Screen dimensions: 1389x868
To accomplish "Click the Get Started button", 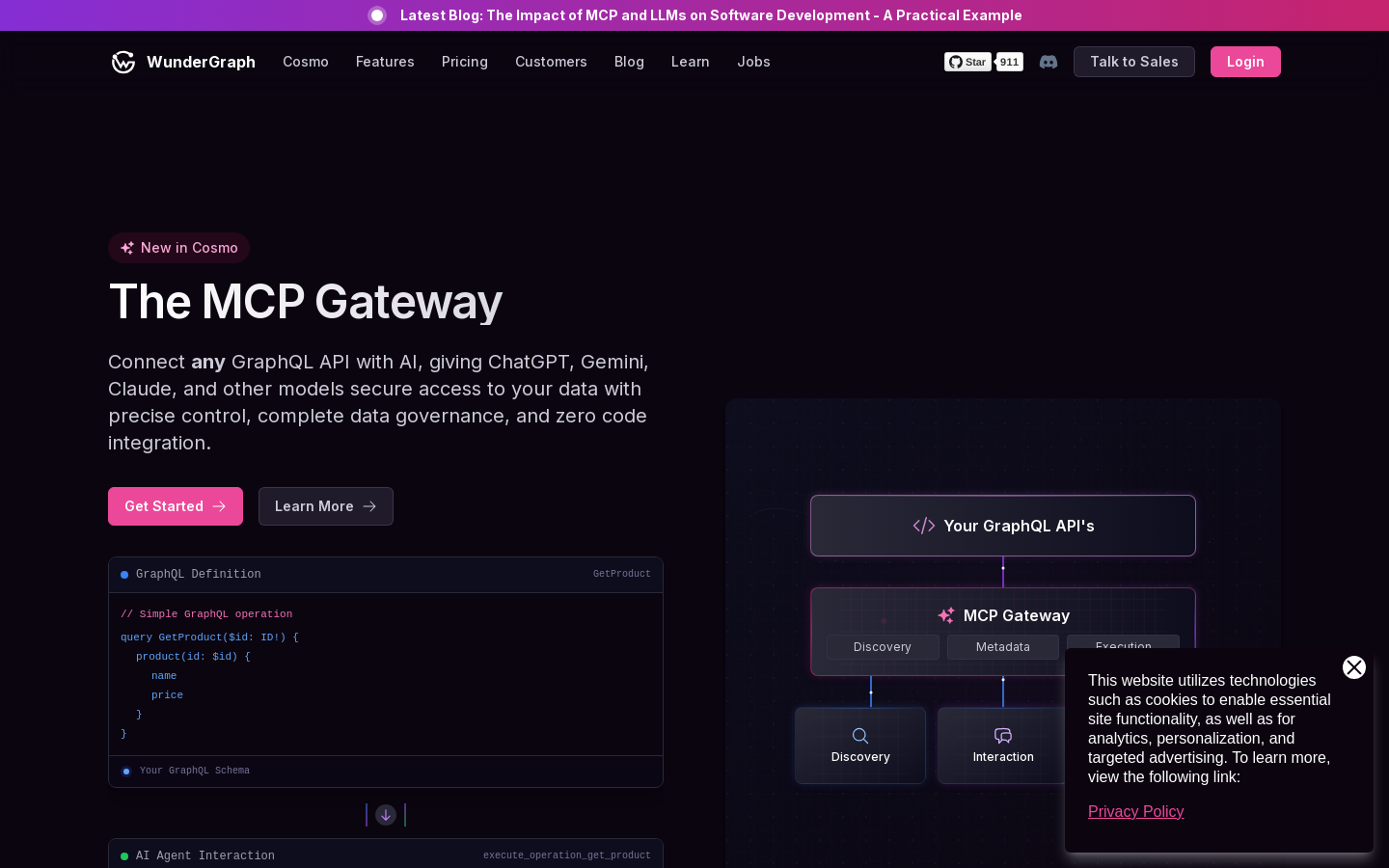I will (176, 506).
